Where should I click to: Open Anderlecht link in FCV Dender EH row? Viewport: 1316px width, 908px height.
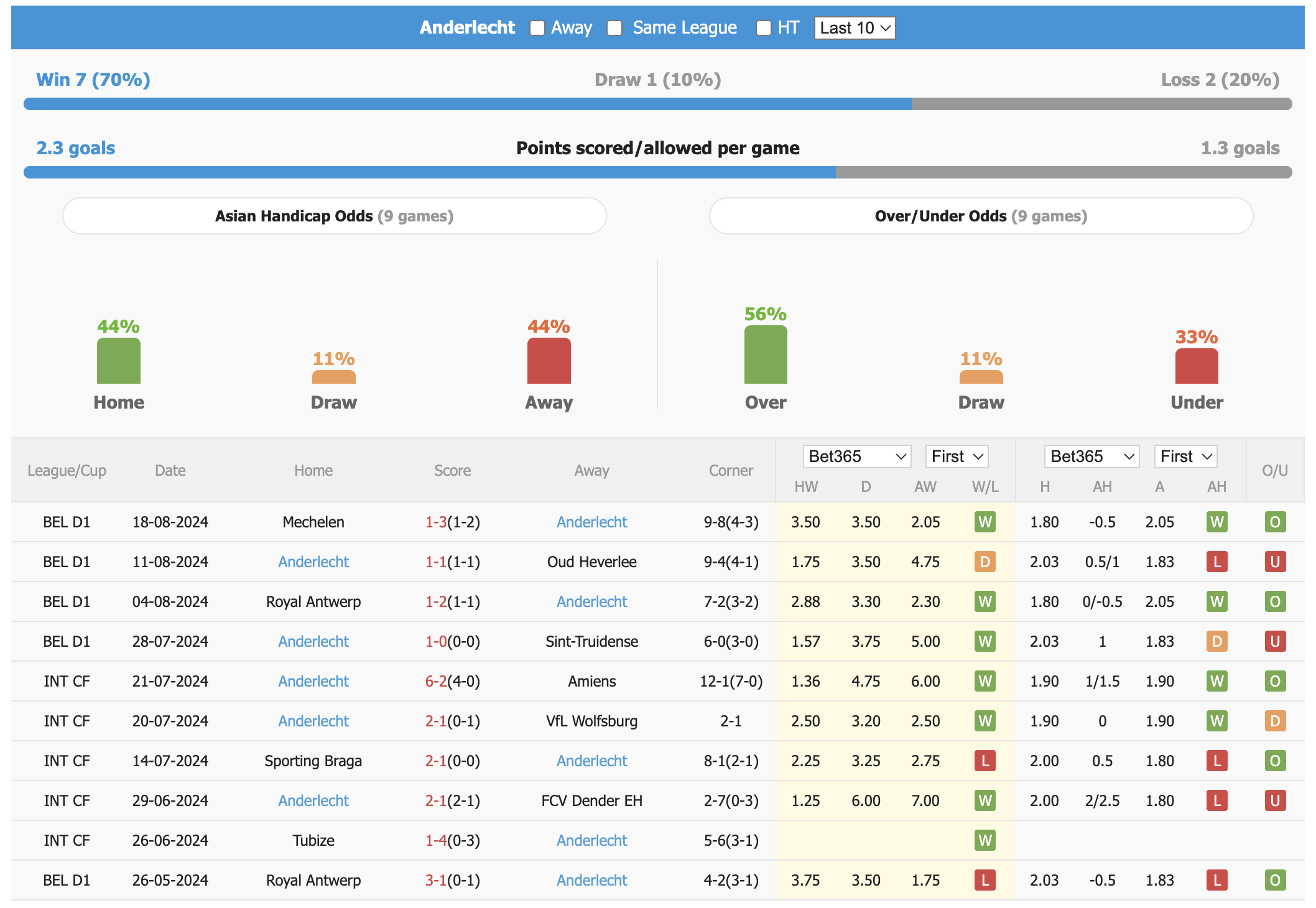[313, 800]
